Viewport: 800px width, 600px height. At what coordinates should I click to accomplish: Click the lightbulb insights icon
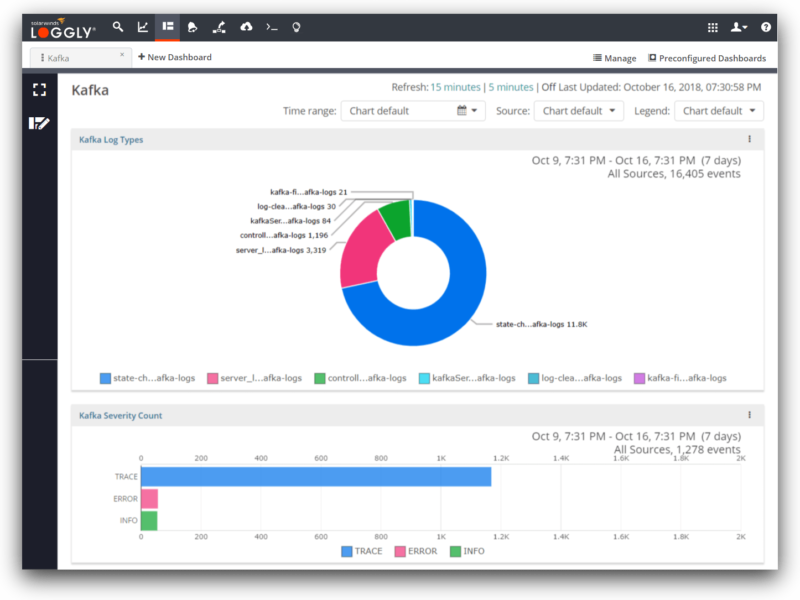(296, 27)
